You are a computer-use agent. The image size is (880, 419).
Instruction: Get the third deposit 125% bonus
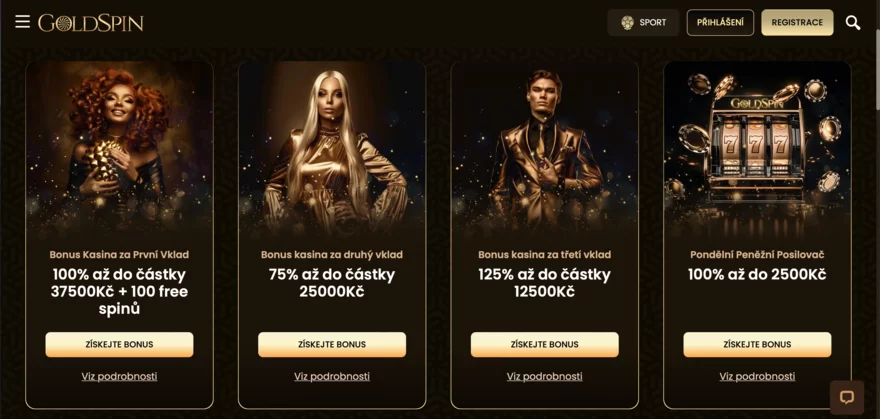pyautogui.click(x=544, y=344)
